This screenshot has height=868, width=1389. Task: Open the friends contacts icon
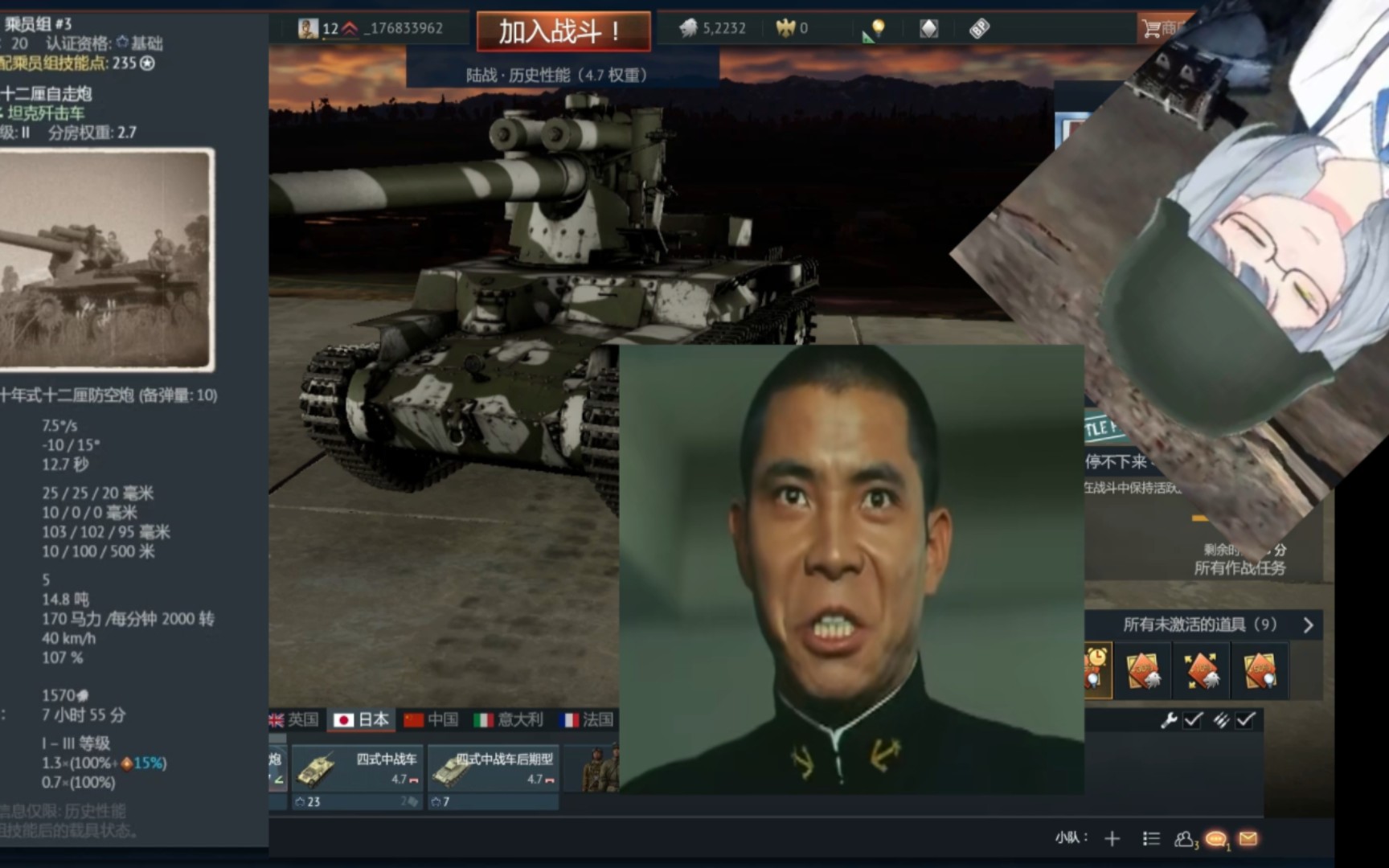(x=1185, y=839)
